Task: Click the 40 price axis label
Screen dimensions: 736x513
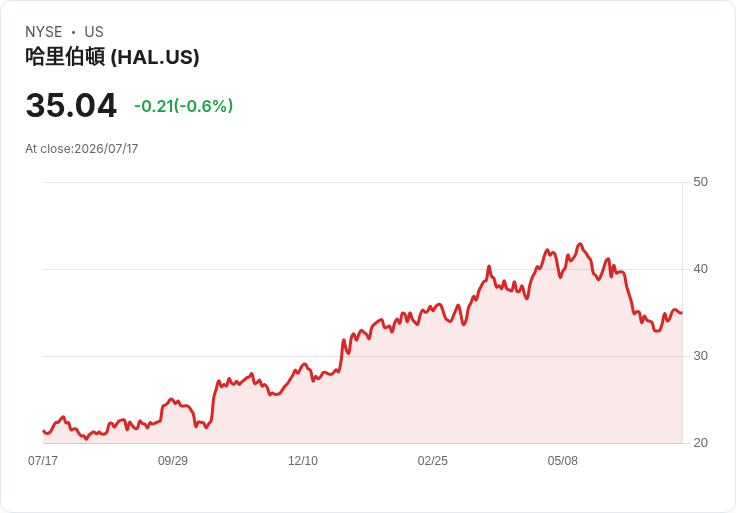Action: [x=700, y=269]
